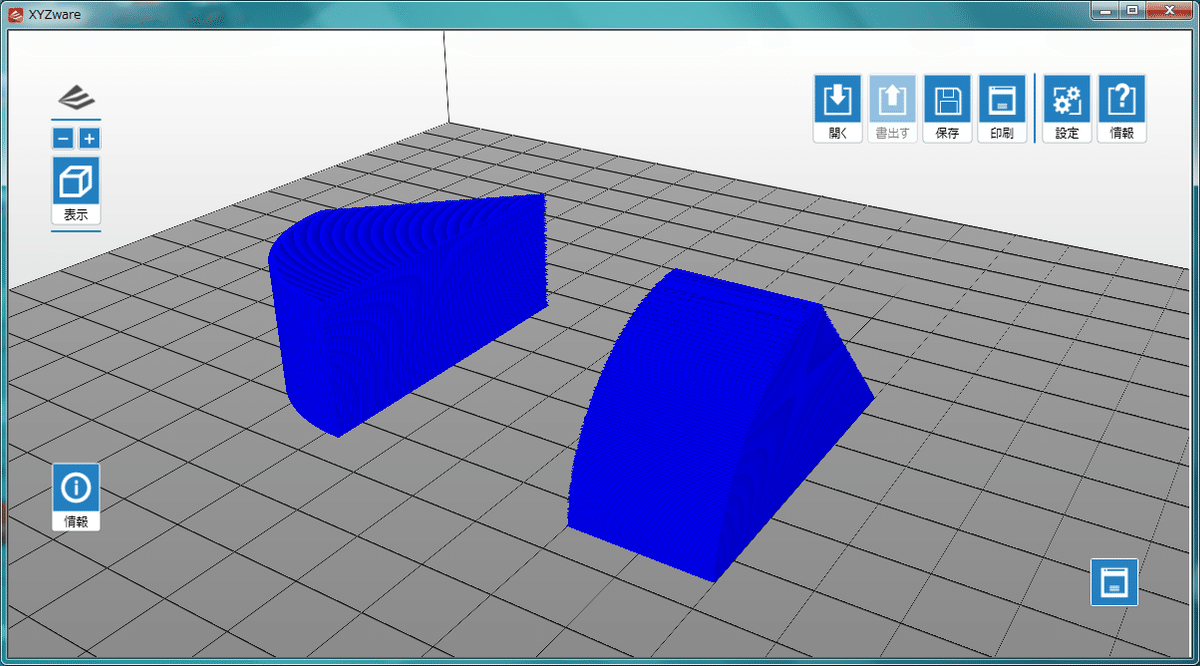Click the printer monitor icon at bottom right

click(1114, 582)
